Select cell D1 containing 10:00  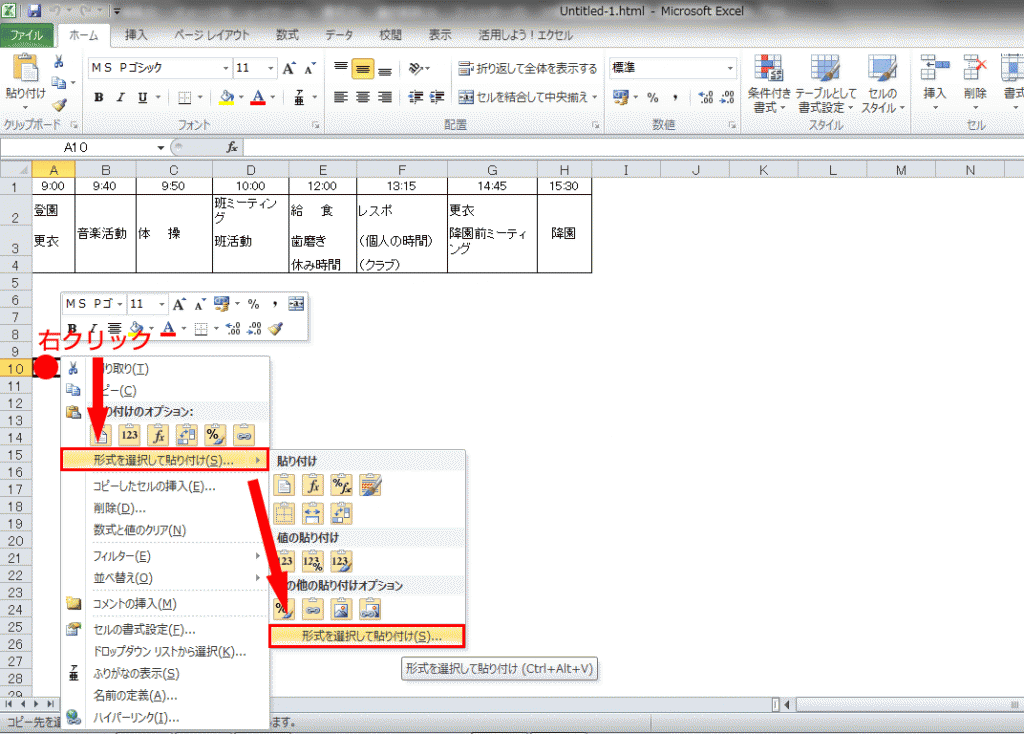click(x=251, y=186)
